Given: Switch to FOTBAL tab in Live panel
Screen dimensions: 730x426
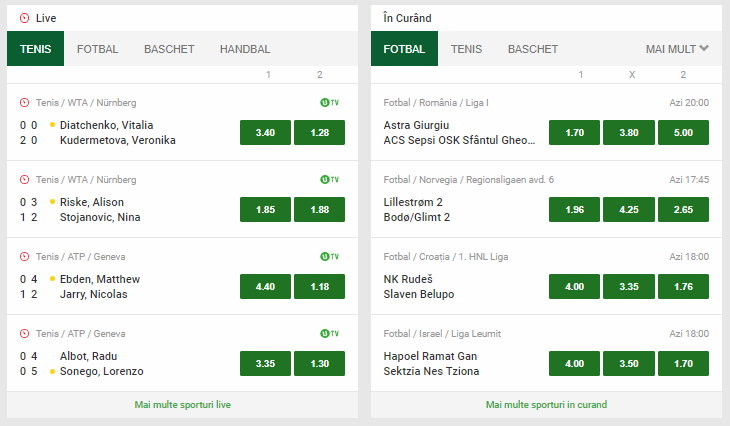Looking at the screenshot, I should 98,48.
